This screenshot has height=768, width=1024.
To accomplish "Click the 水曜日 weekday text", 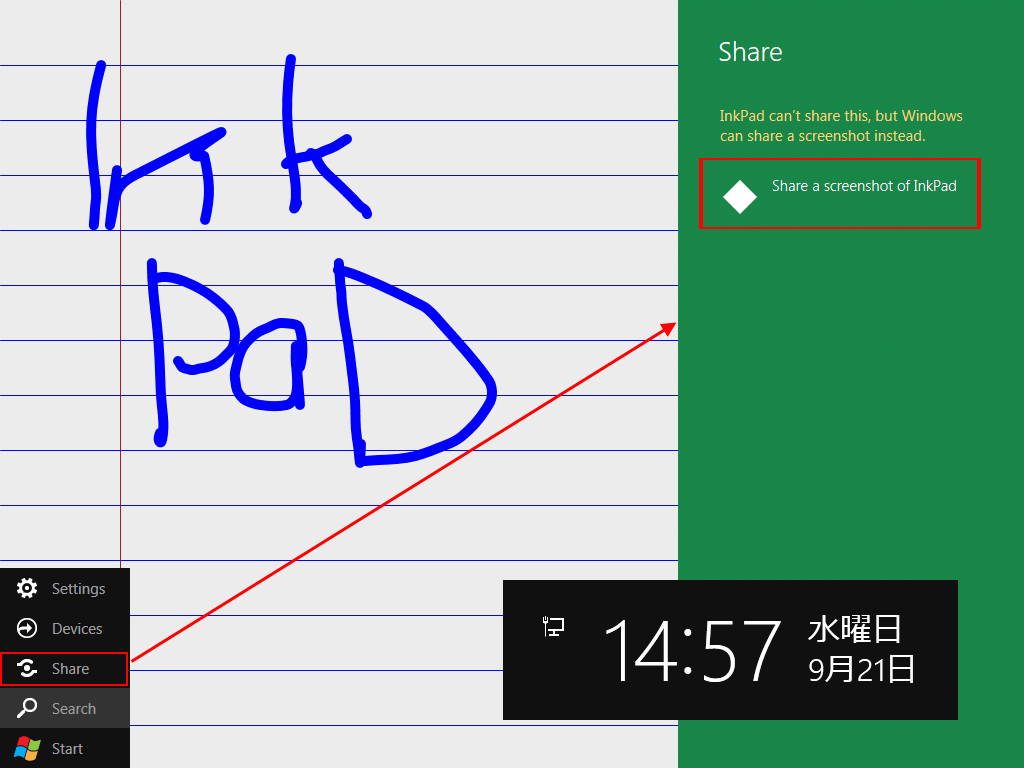I will [855, 629].
